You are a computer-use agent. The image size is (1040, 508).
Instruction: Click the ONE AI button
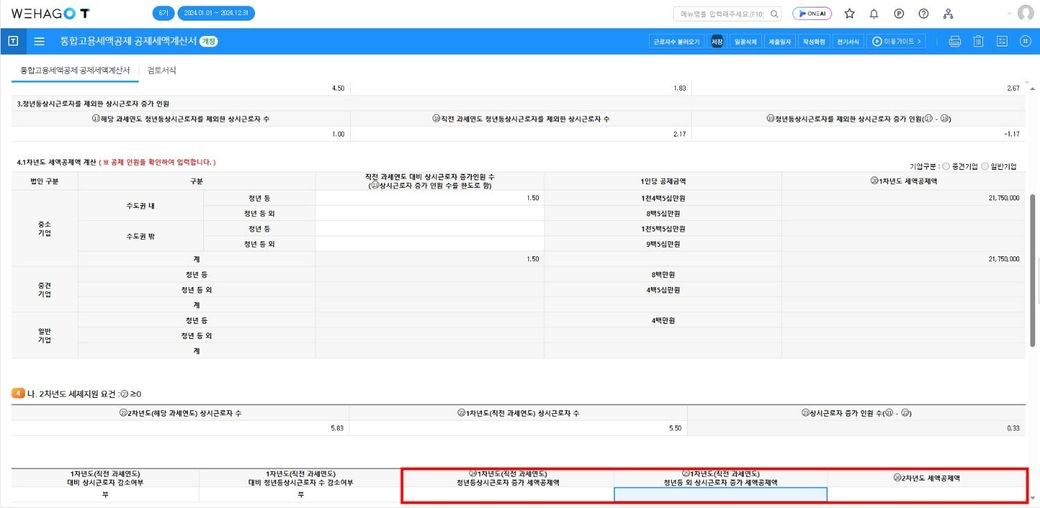[811, 13]
